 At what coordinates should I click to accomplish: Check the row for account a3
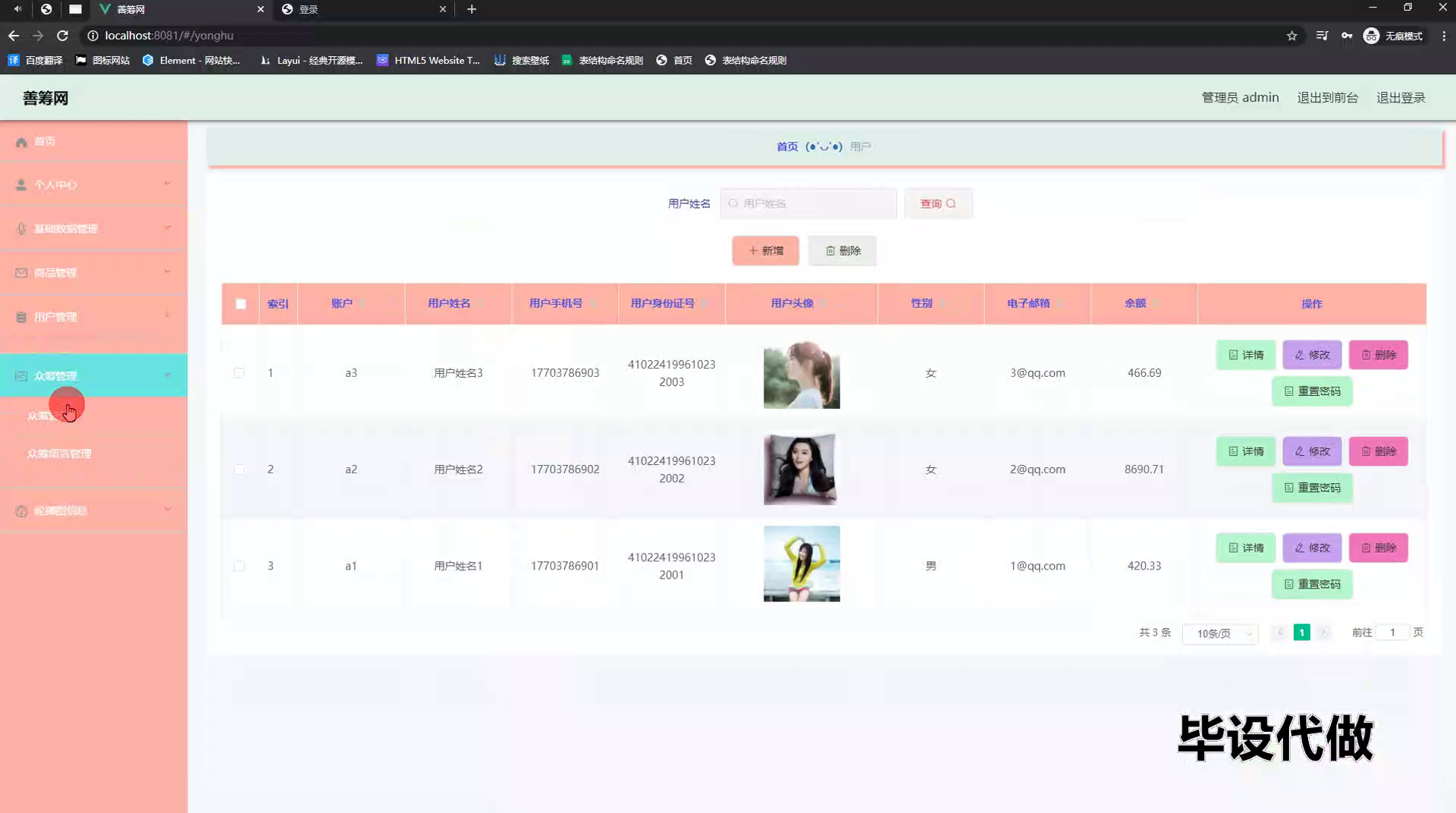click(x=239, y=373)
